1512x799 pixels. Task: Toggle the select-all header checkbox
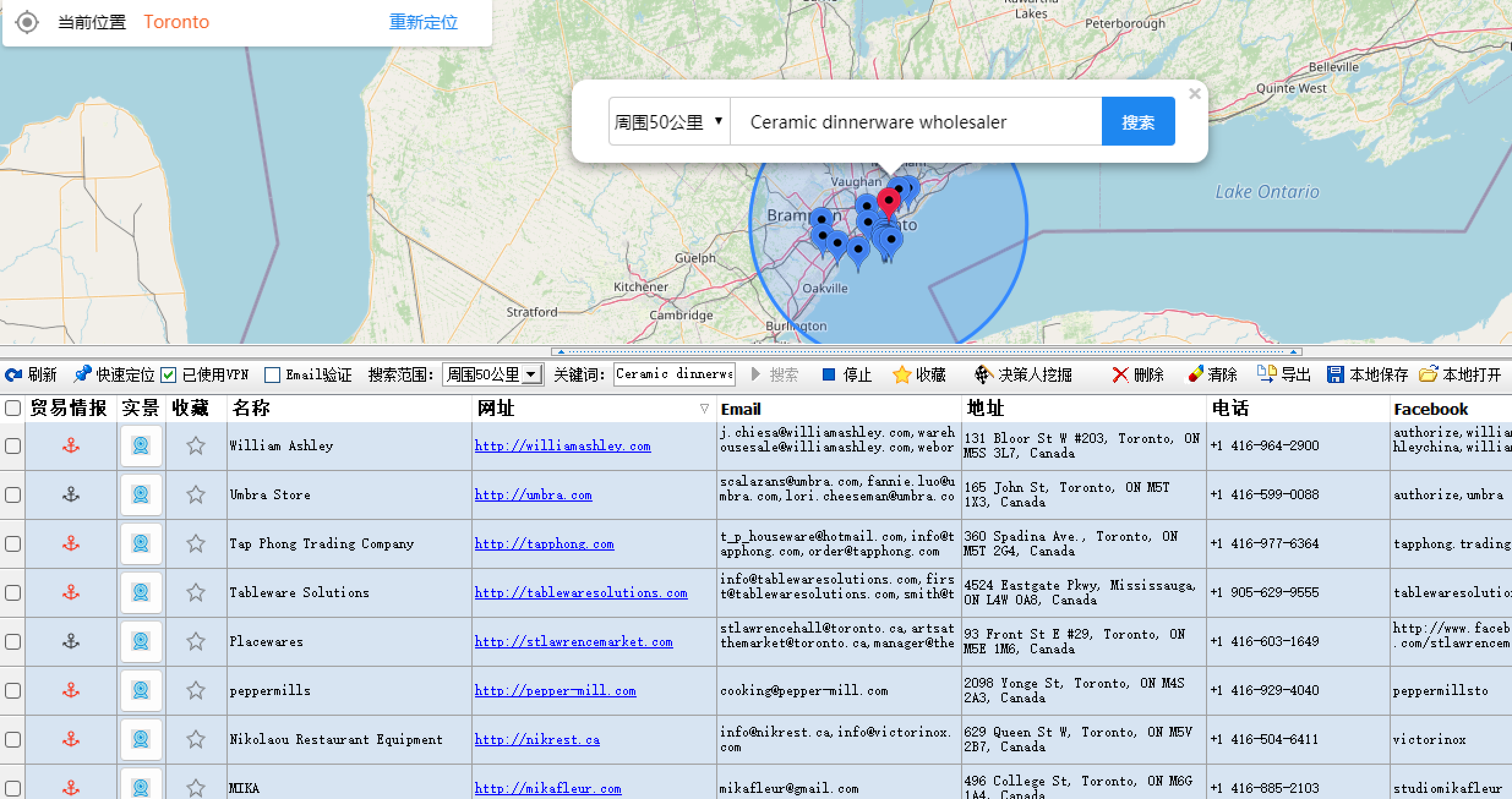click(13, 408)
